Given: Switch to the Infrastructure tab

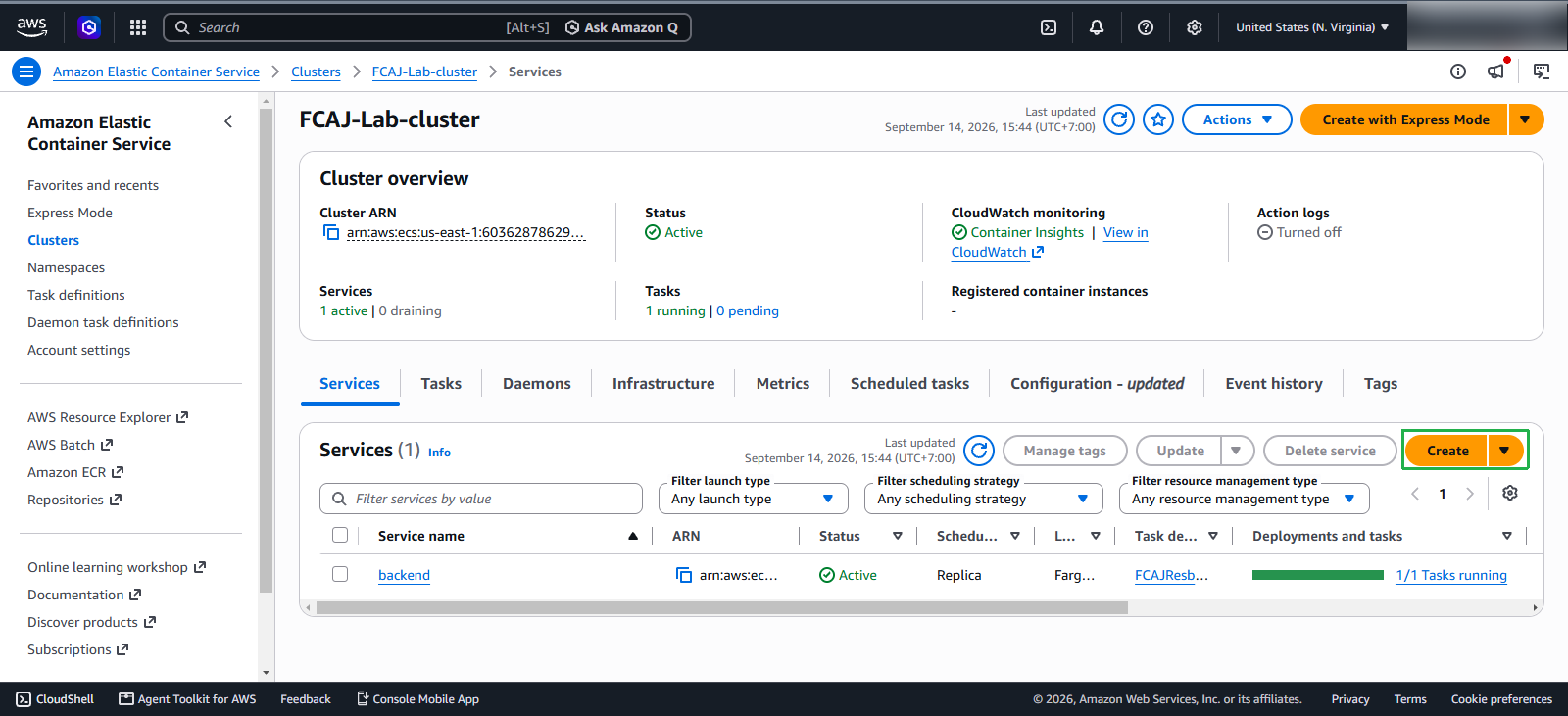Looking at the screenshot, I should tap(663, 384).
